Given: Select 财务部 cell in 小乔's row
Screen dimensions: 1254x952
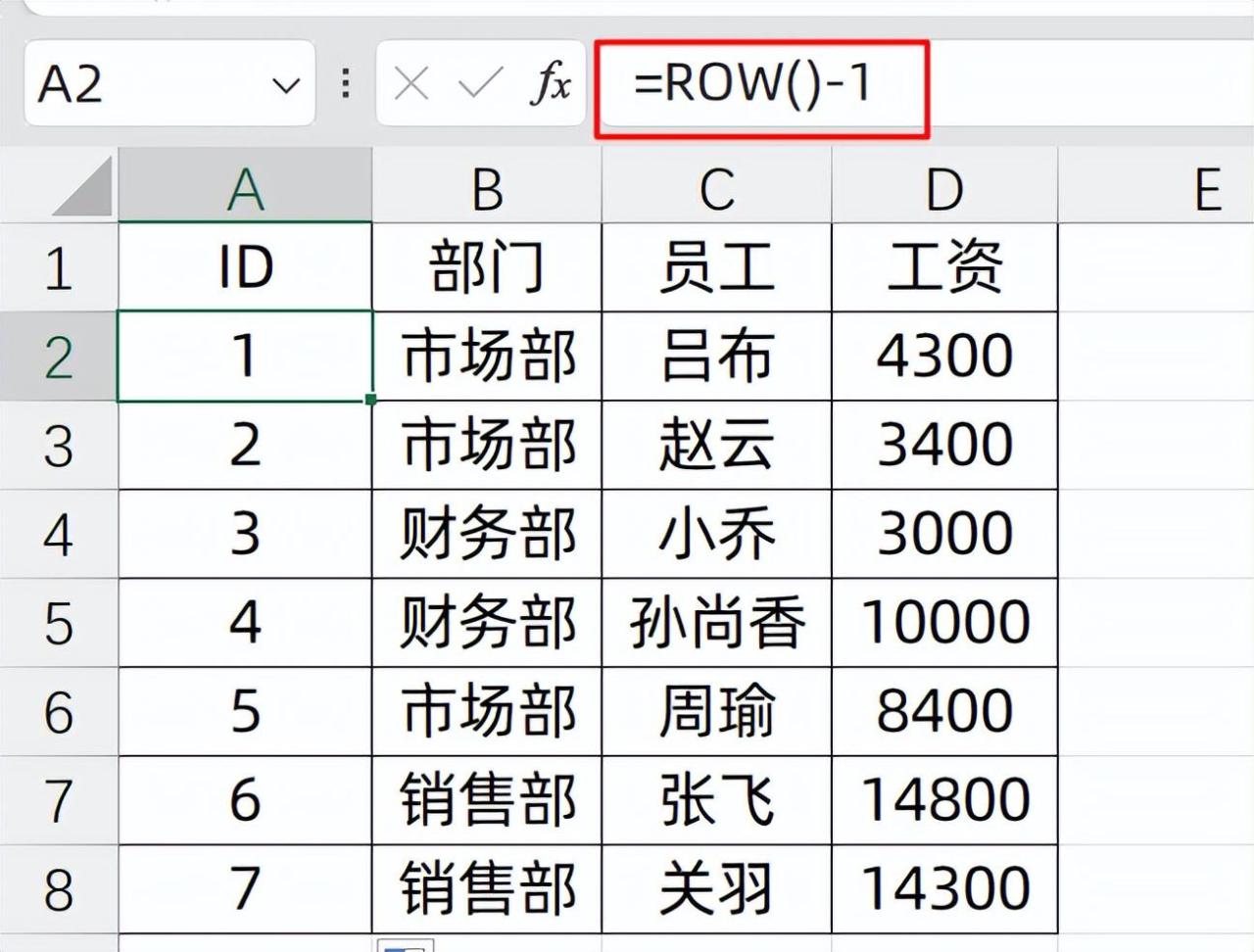Looking at the screenshot, I should (487, 534).
